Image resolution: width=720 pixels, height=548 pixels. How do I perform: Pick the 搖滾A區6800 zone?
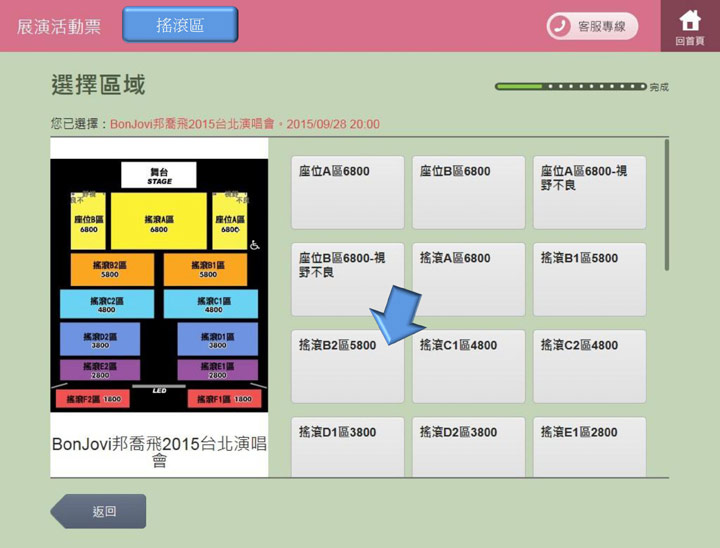[x=468, y=279]
